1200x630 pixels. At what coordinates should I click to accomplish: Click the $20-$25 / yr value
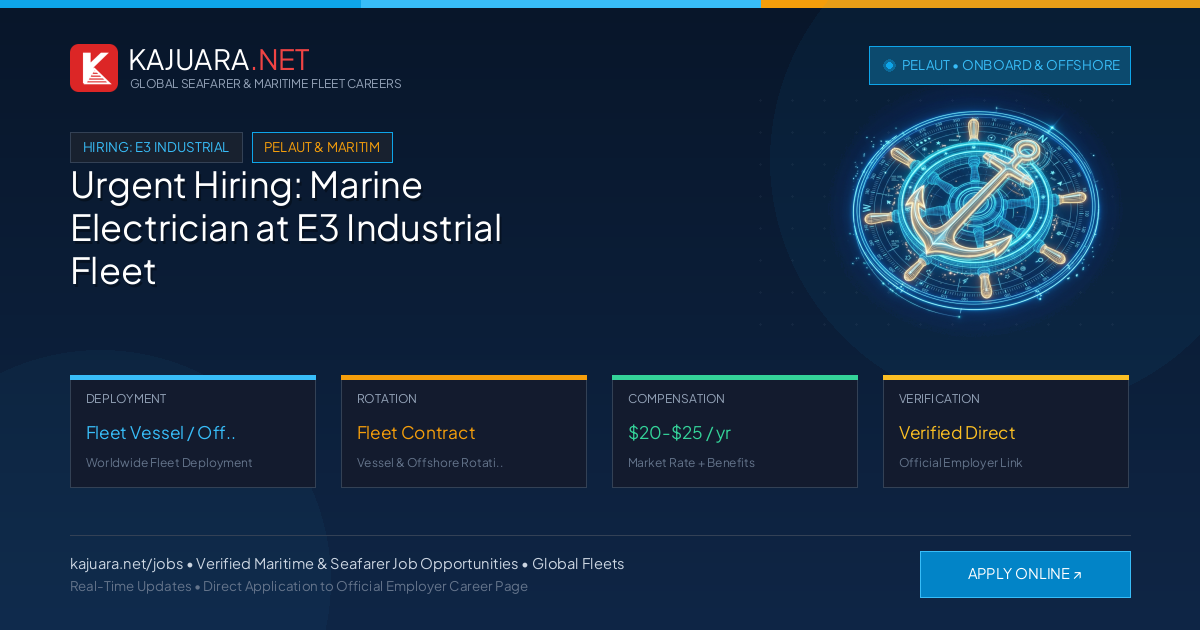(679, 433)
